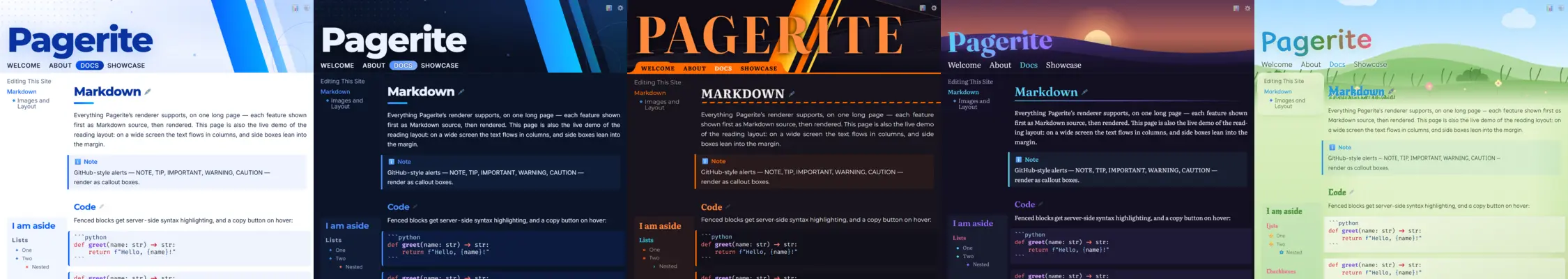Image resolution: width=1568 pixels, height=279 pixels.
Task: Click Pagerite logo in sunset panel
Action: tap(1000, 43)
